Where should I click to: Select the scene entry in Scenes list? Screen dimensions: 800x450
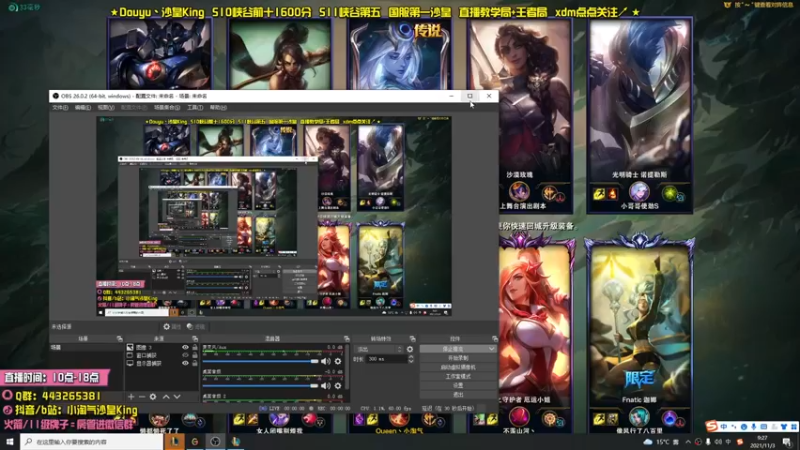pyautogui.click(x=86, y=347)
